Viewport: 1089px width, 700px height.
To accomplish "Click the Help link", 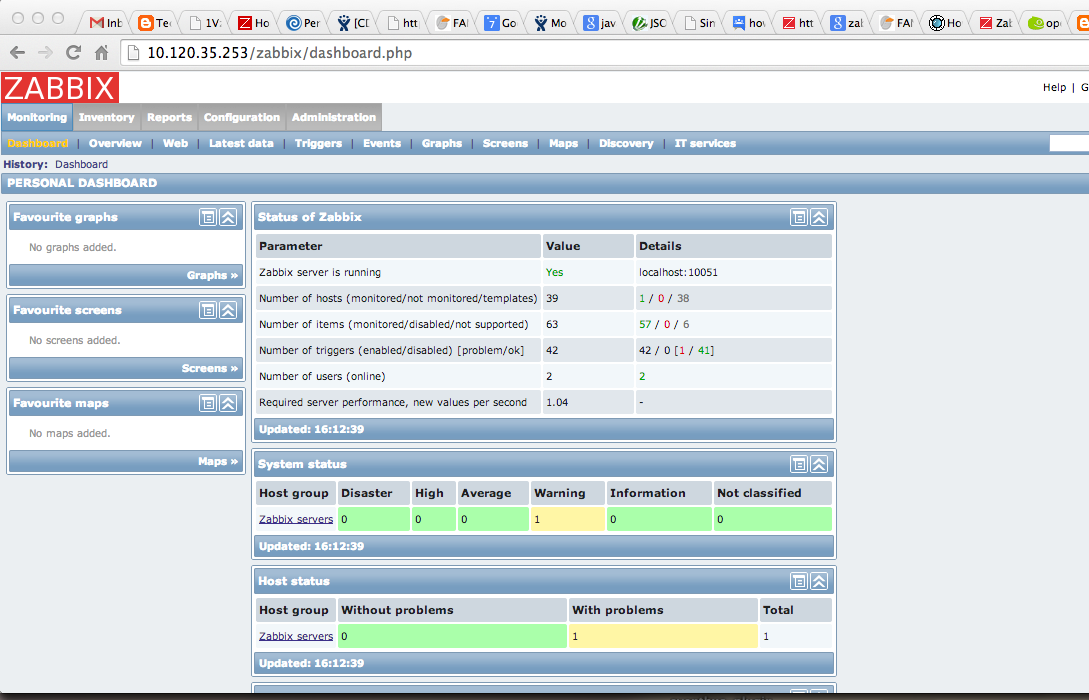I will click(1054, 88).
